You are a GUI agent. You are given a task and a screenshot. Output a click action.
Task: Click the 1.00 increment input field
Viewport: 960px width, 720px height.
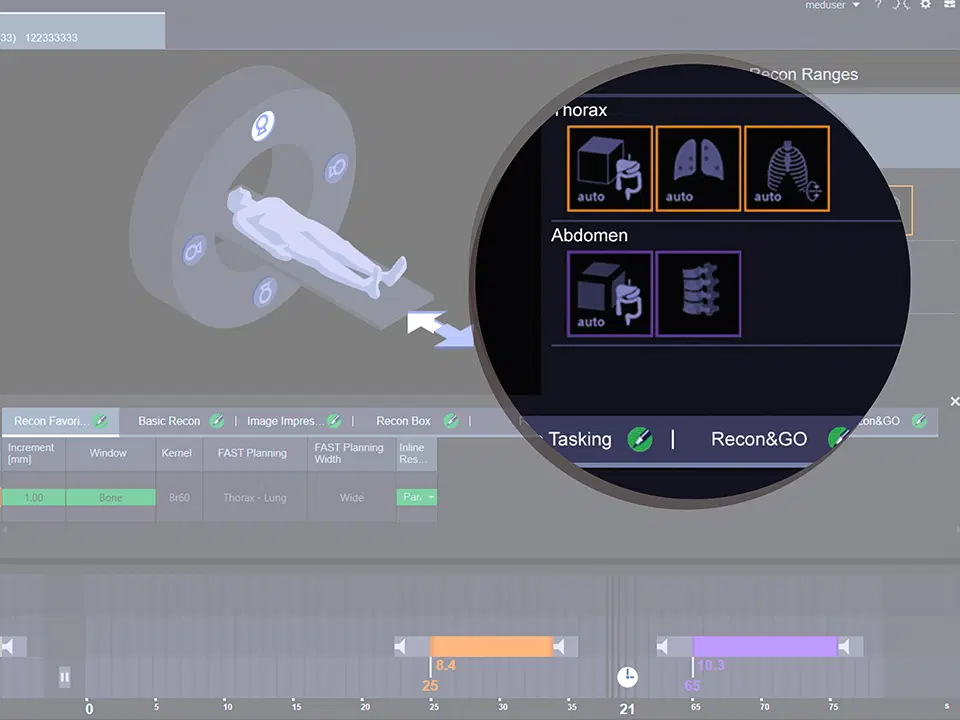click(x=33, y=497)
